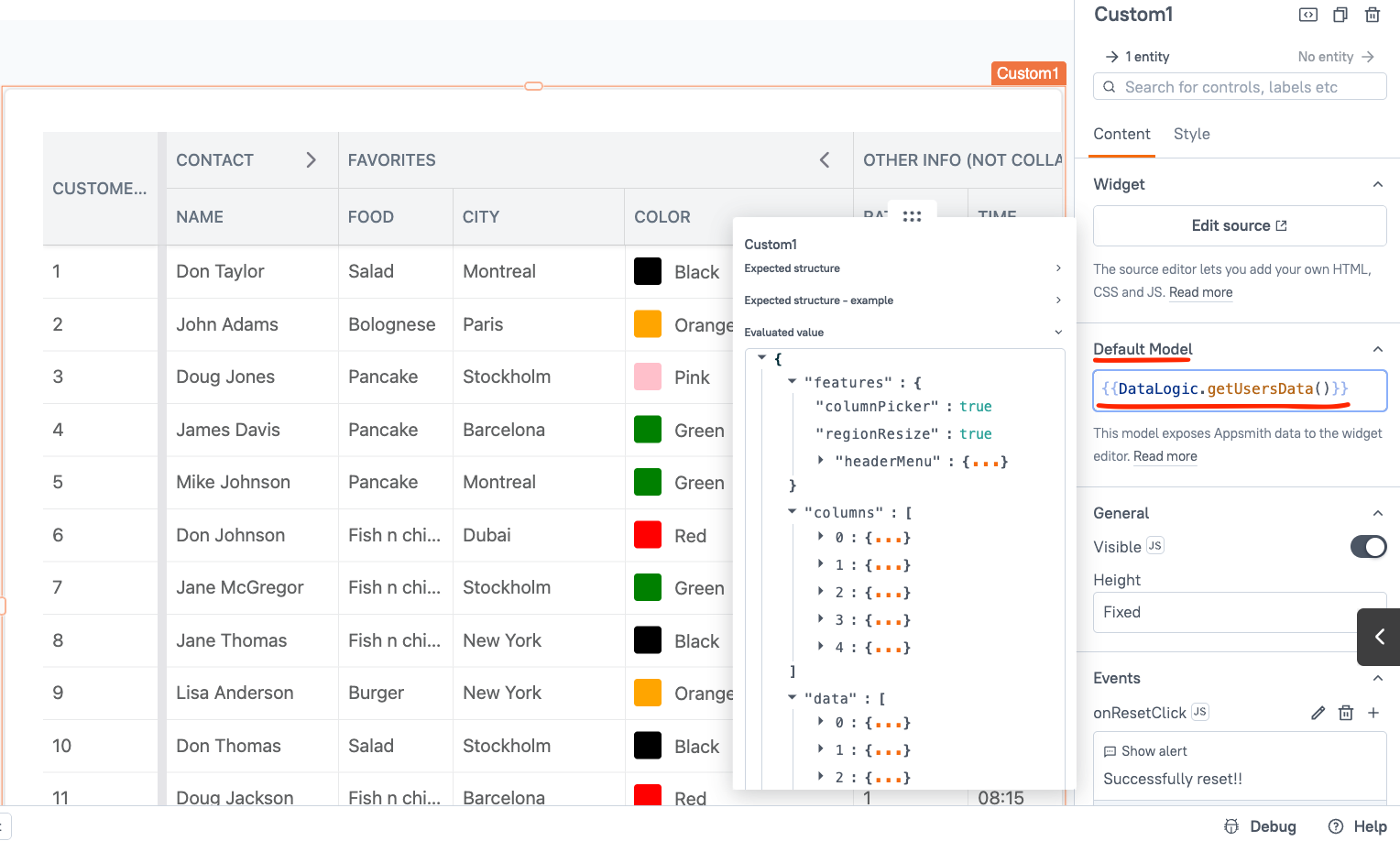Toggle the Visible switch in General section
The height and width of the screenshot is (841, 1400).
[x=1368, y=546]
